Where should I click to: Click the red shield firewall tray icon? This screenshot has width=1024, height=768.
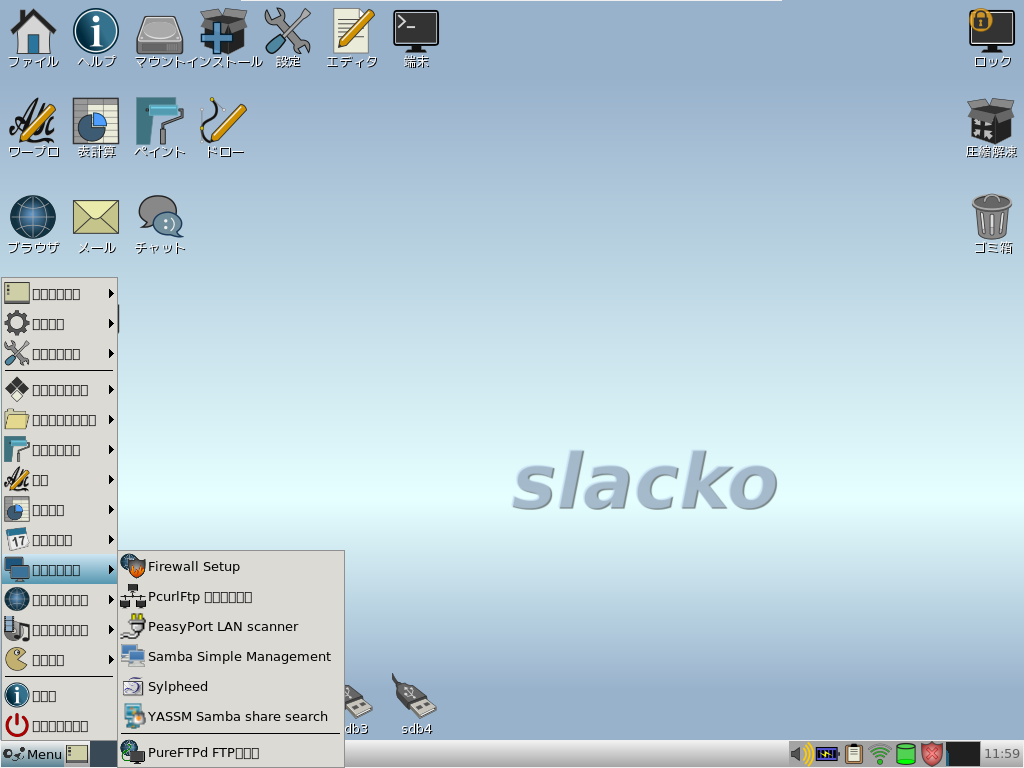(x=932, y=754)
